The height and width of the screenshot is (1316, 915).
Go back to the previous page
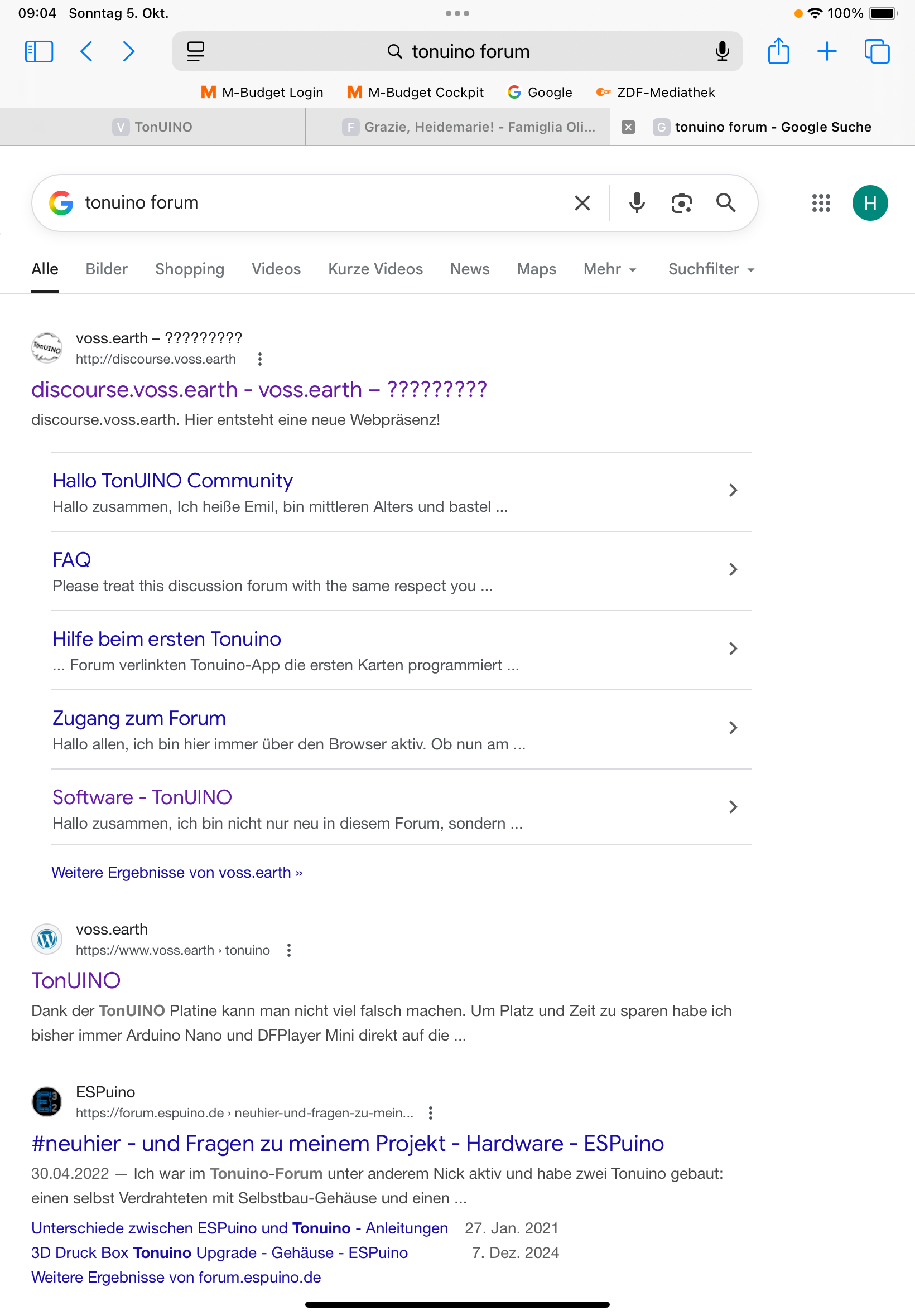[x=86, y=51]
